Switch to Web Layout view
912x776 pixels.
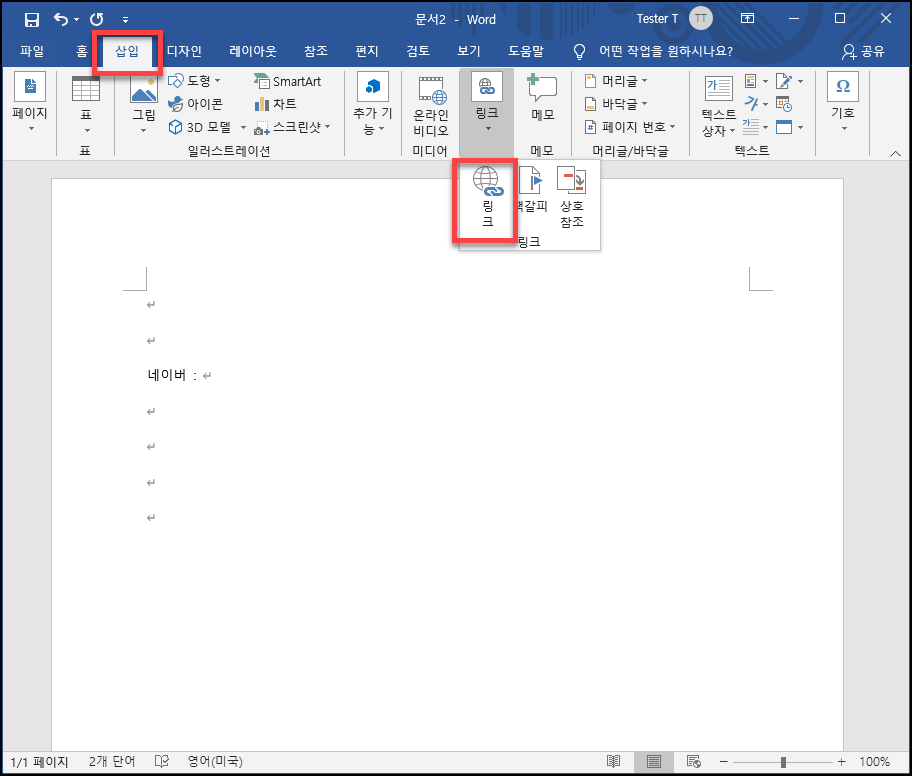693,761
